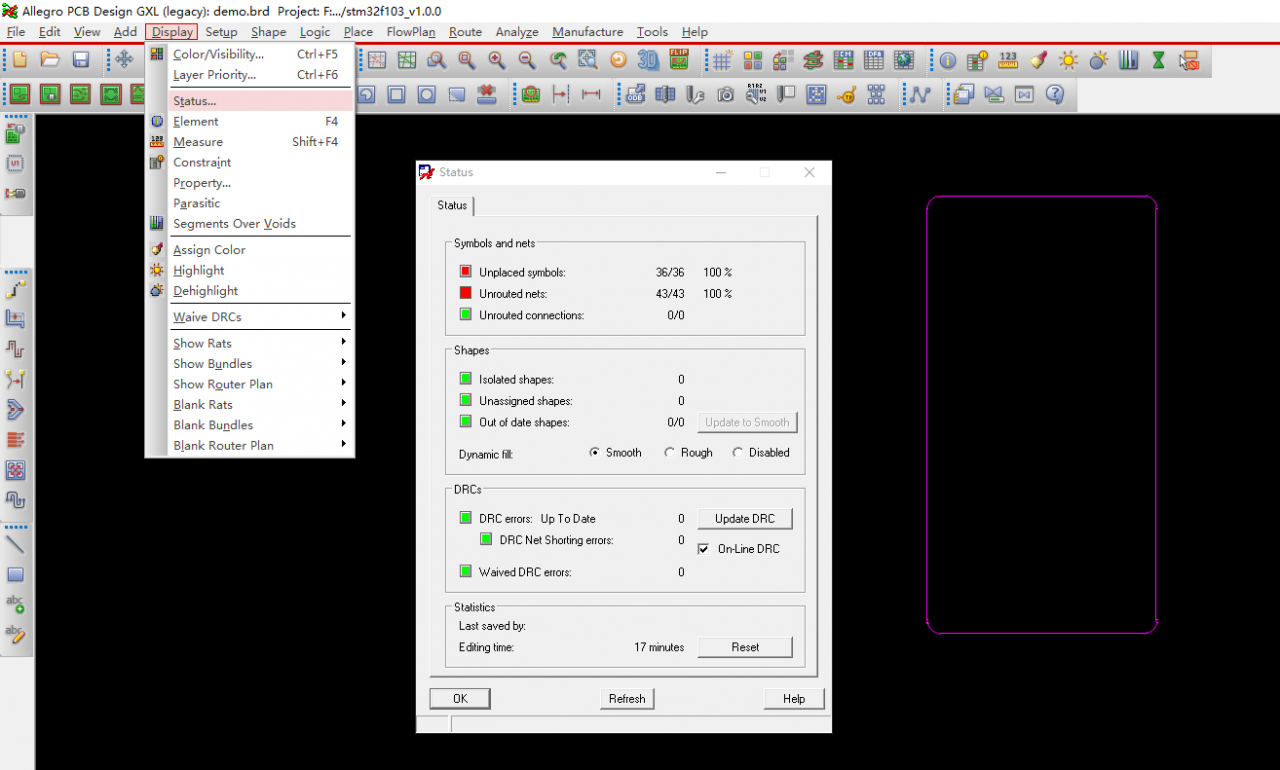1280x770 pixels.
Task: Click the Unplaced symbols red status swatch
Action: coord(466,272)
